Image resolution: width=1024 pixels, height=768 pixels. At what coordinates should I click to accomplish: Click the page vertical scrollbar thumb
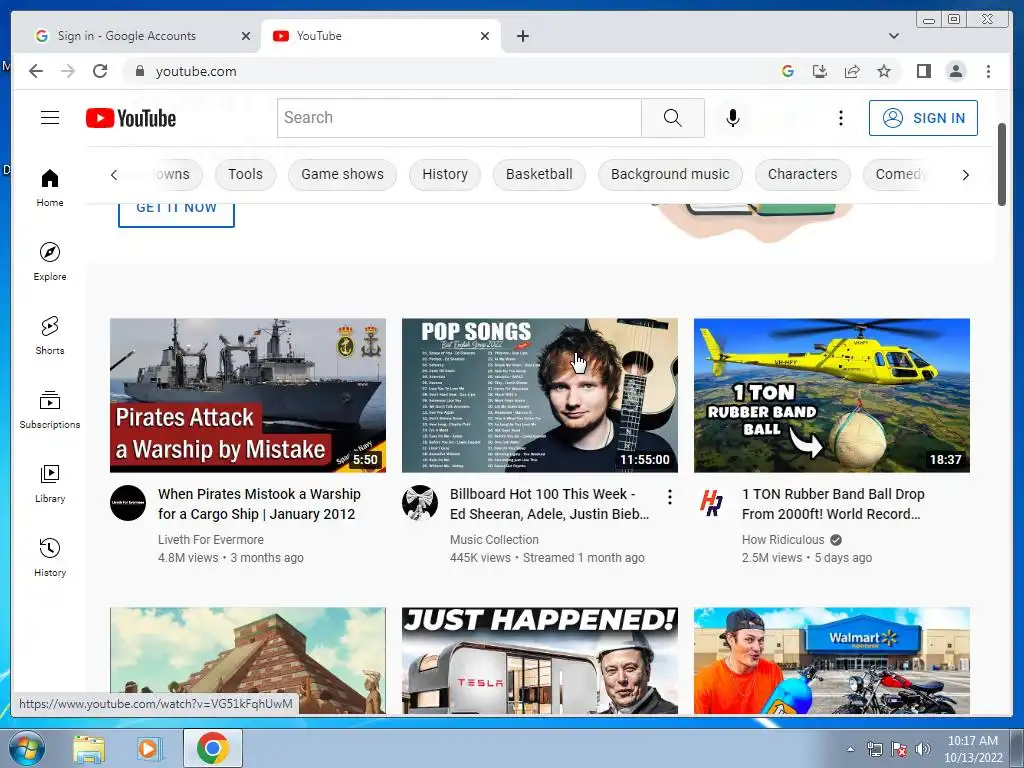(x=1001, y=164)
